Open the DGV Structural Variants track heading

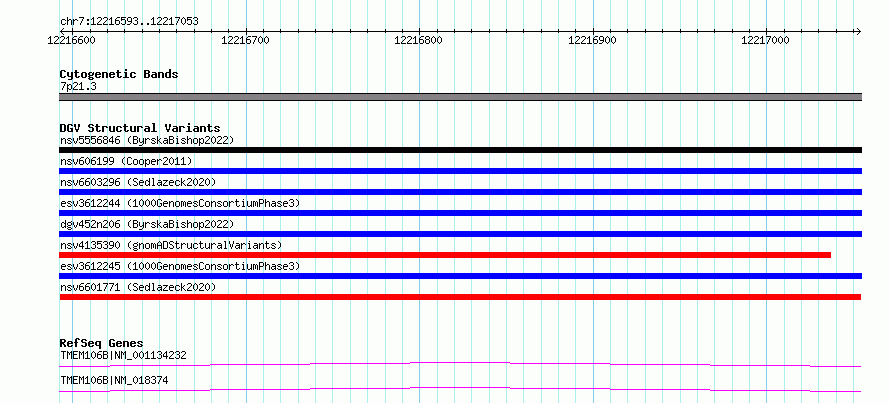[x=140, y=128]
